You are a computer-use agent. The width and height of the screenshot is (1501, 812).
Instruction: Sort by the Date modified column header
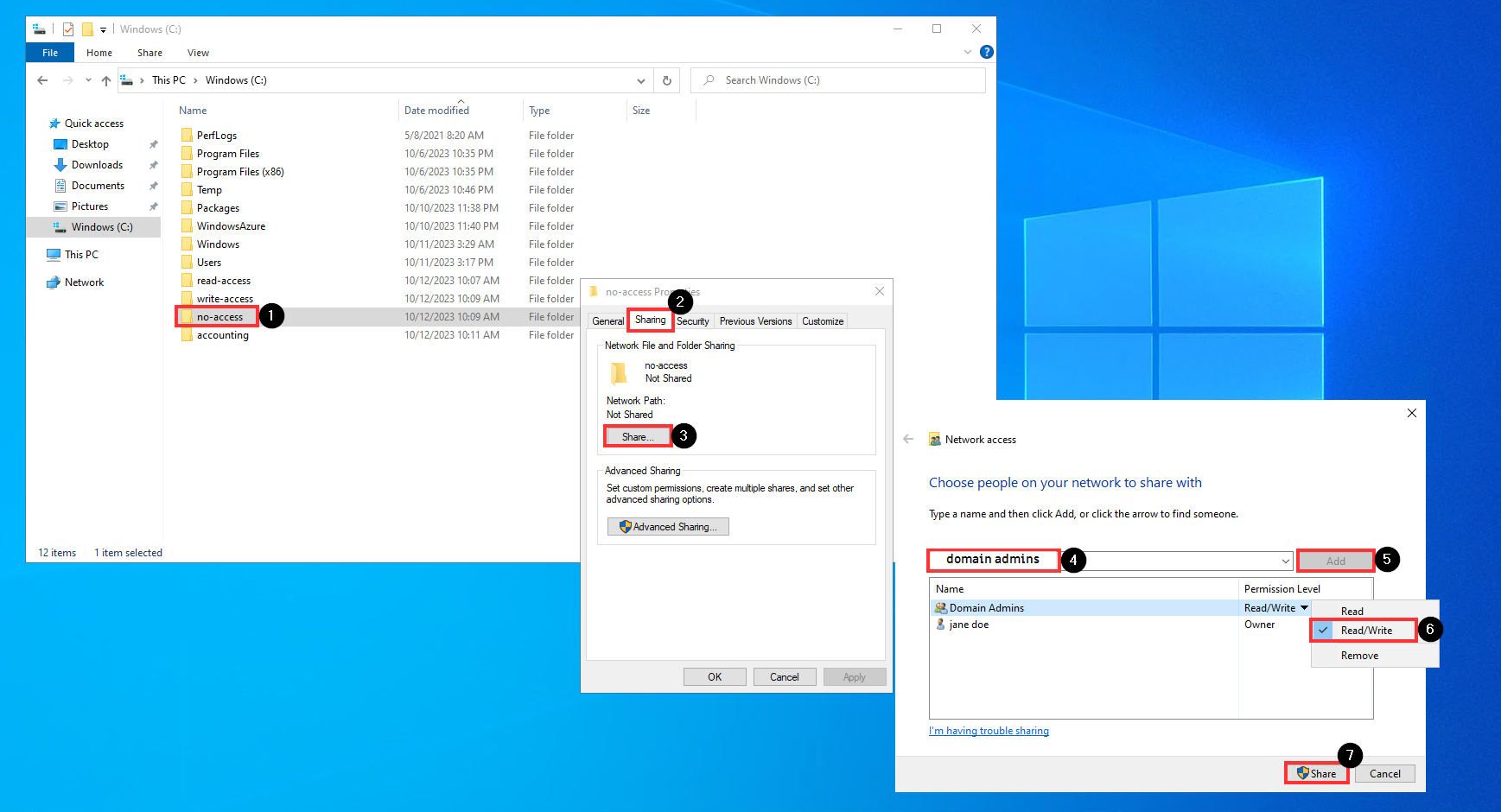click(x=437, y=111)
